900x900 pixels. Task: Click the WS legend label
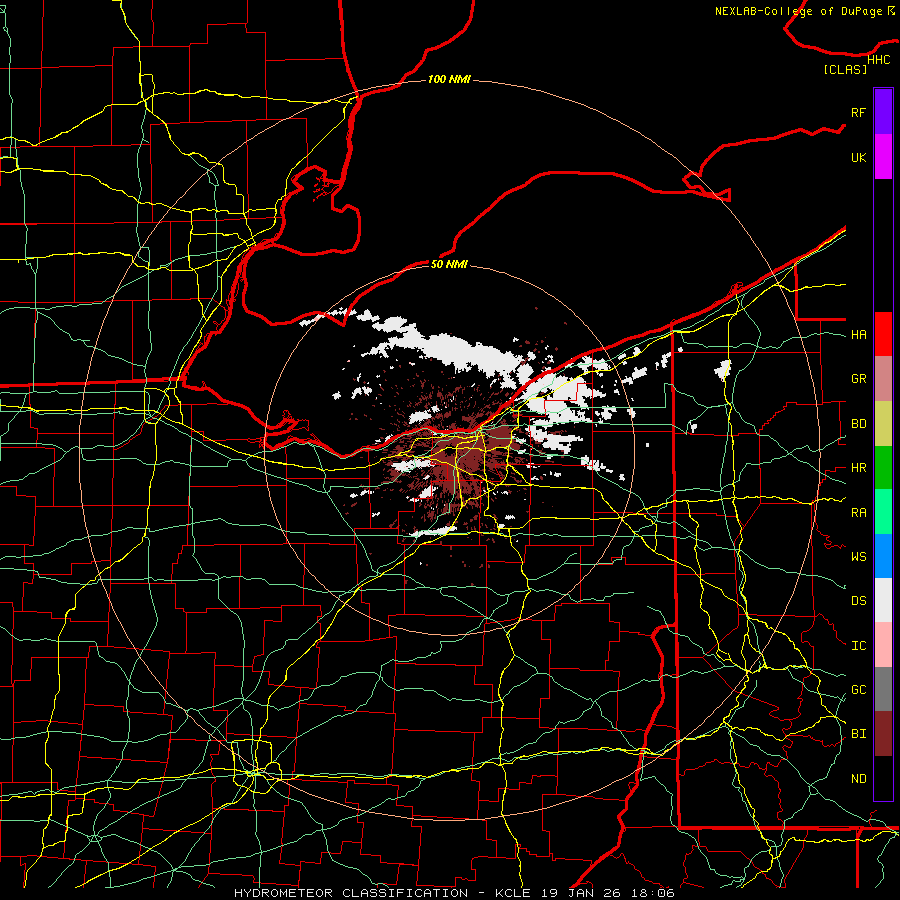[858, 556]
